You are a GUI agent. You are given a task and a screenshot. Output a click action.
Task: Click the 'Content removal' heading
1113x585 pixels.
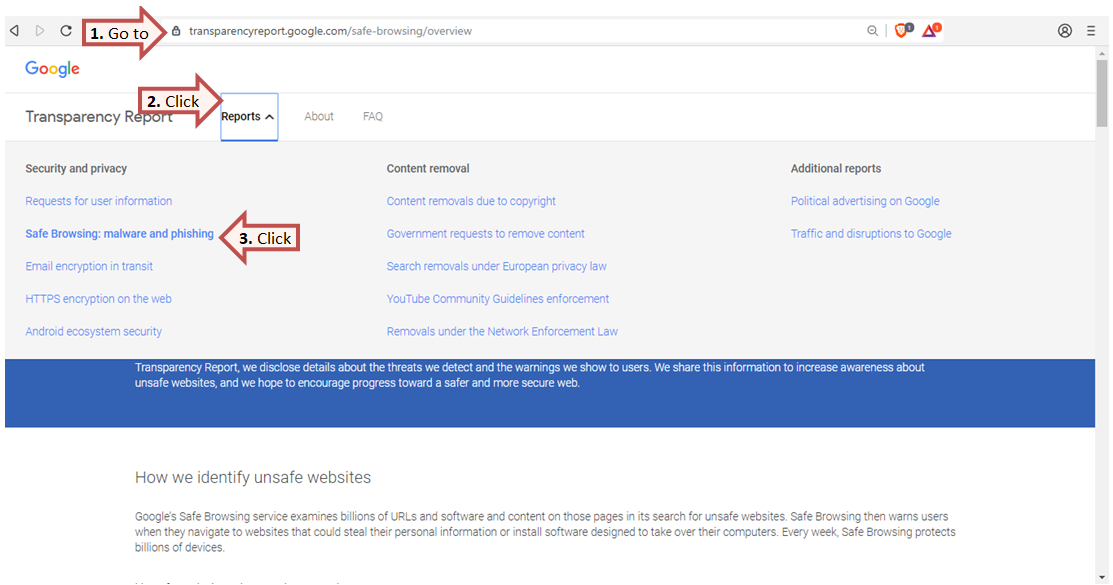coord(428,168)
